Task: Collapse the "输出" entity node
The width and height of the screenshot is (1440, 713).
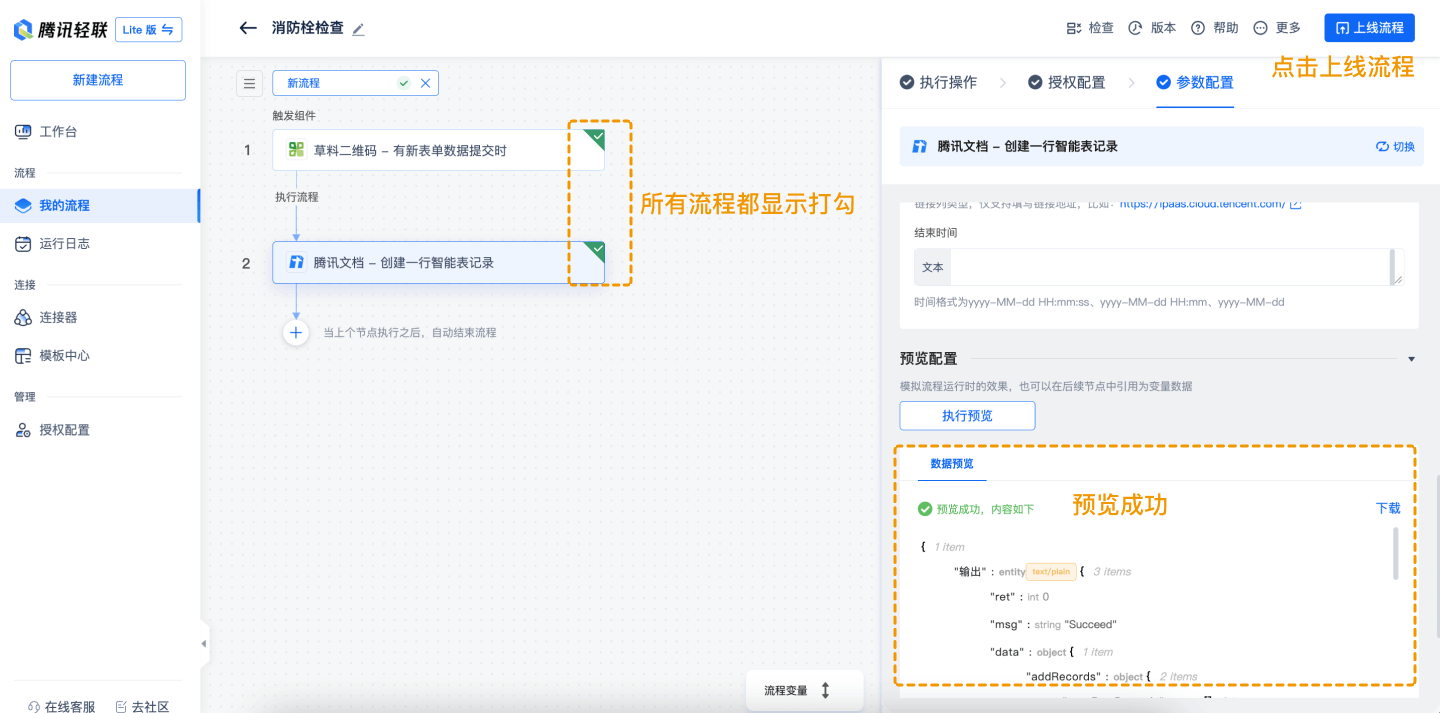Action: coord(1082,572)
